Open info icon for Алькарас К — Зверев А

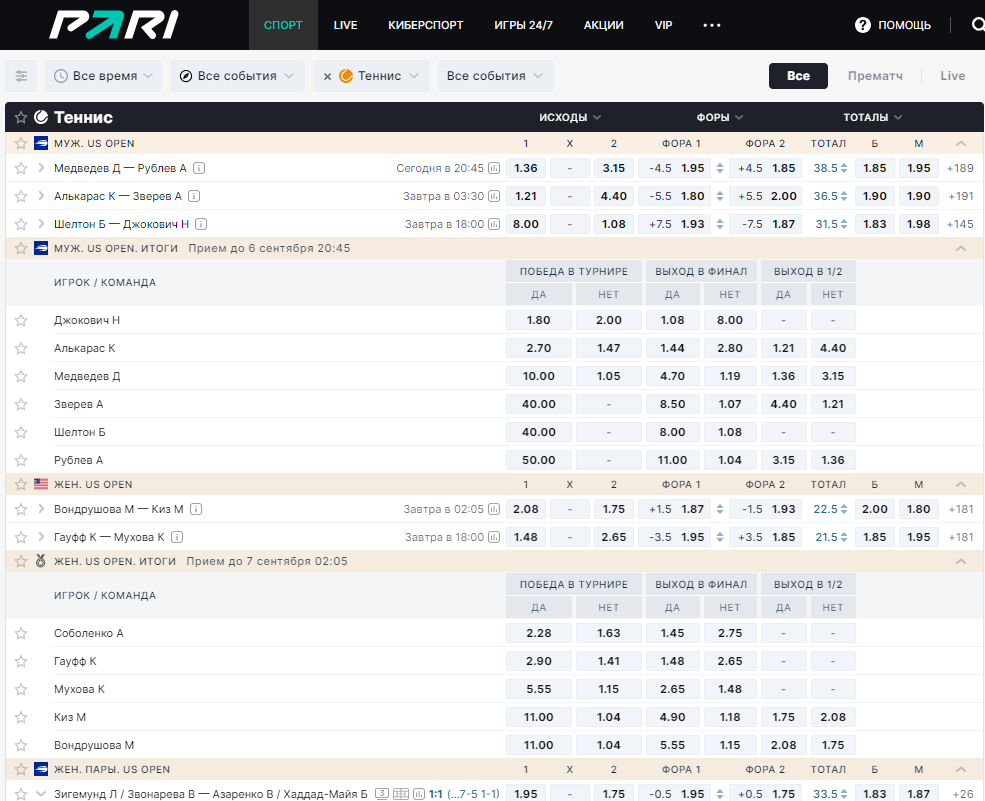(194, 196)
